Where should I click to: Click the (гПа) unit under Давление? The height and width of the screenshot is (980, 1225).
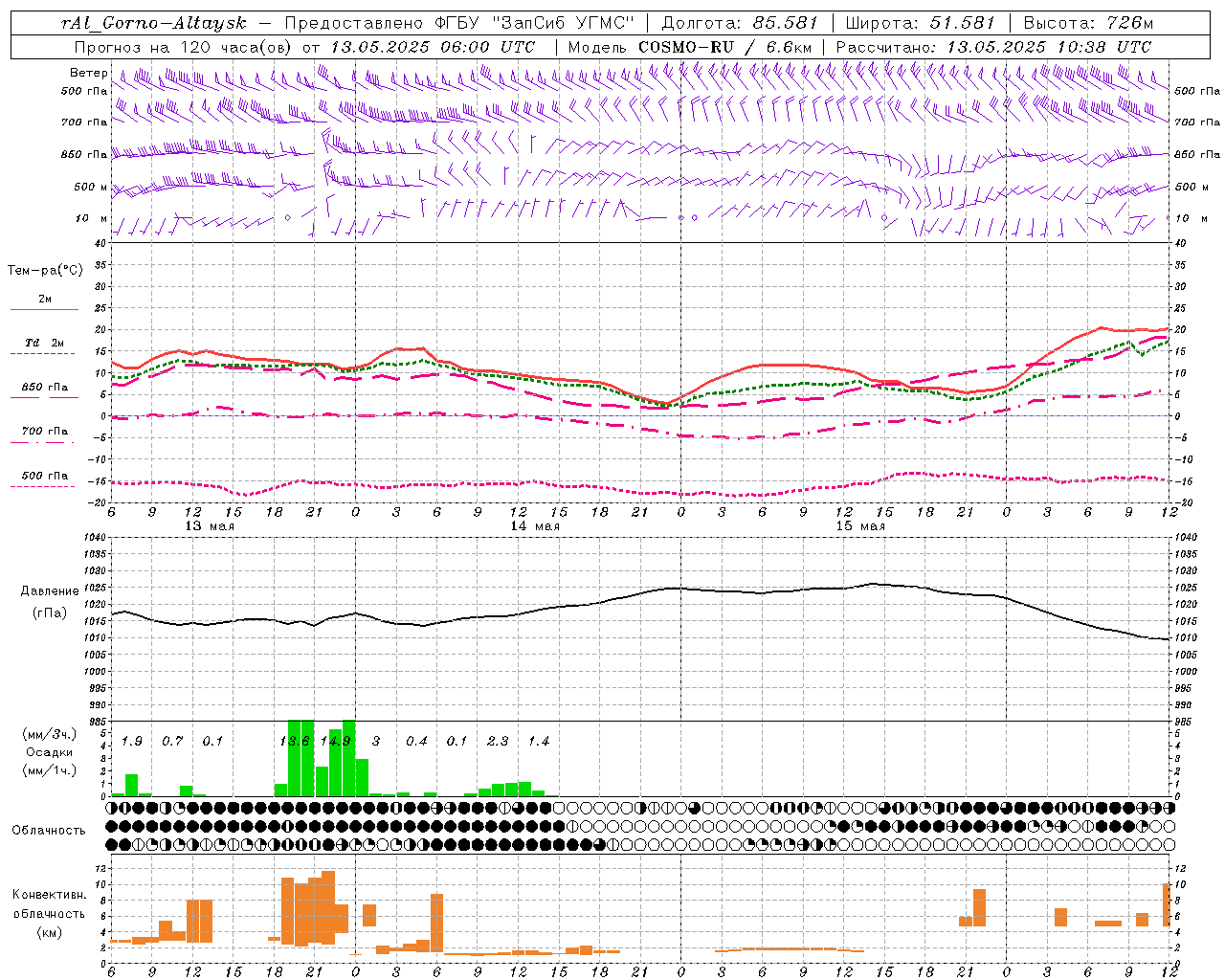pos(50,612)
